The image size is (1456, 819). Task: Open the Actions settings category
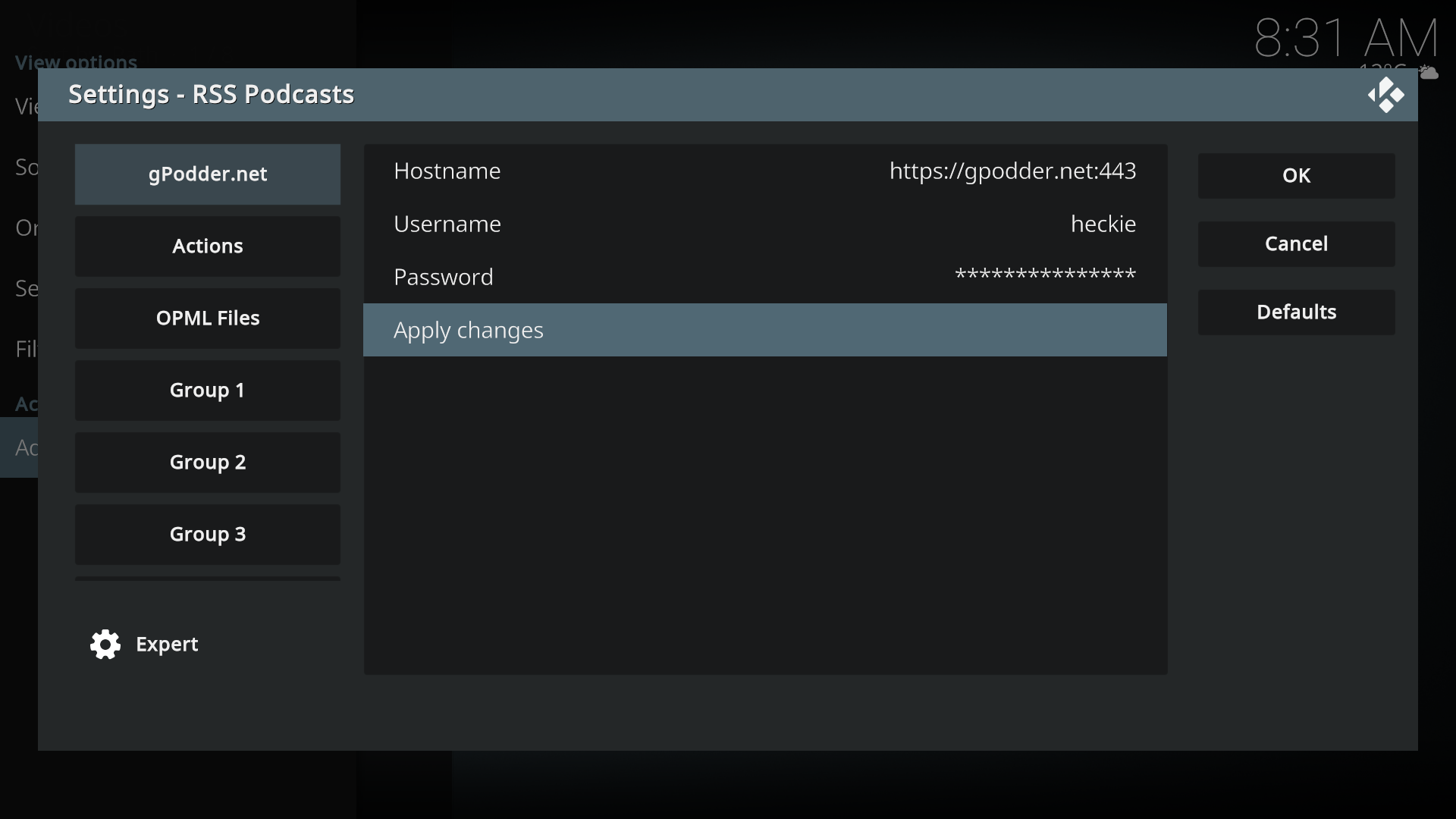click(x=207, y=246)
